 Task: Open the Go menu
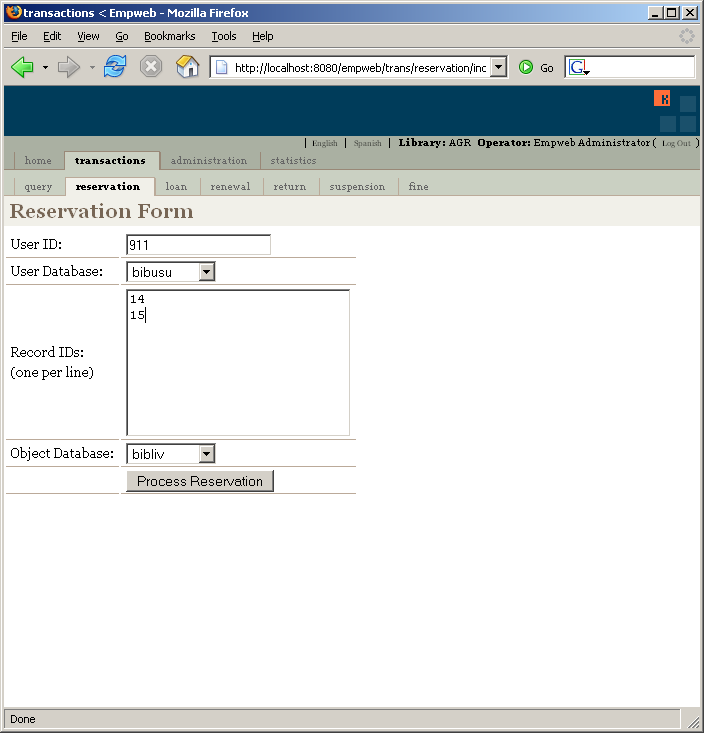click(x=122, y=36)
